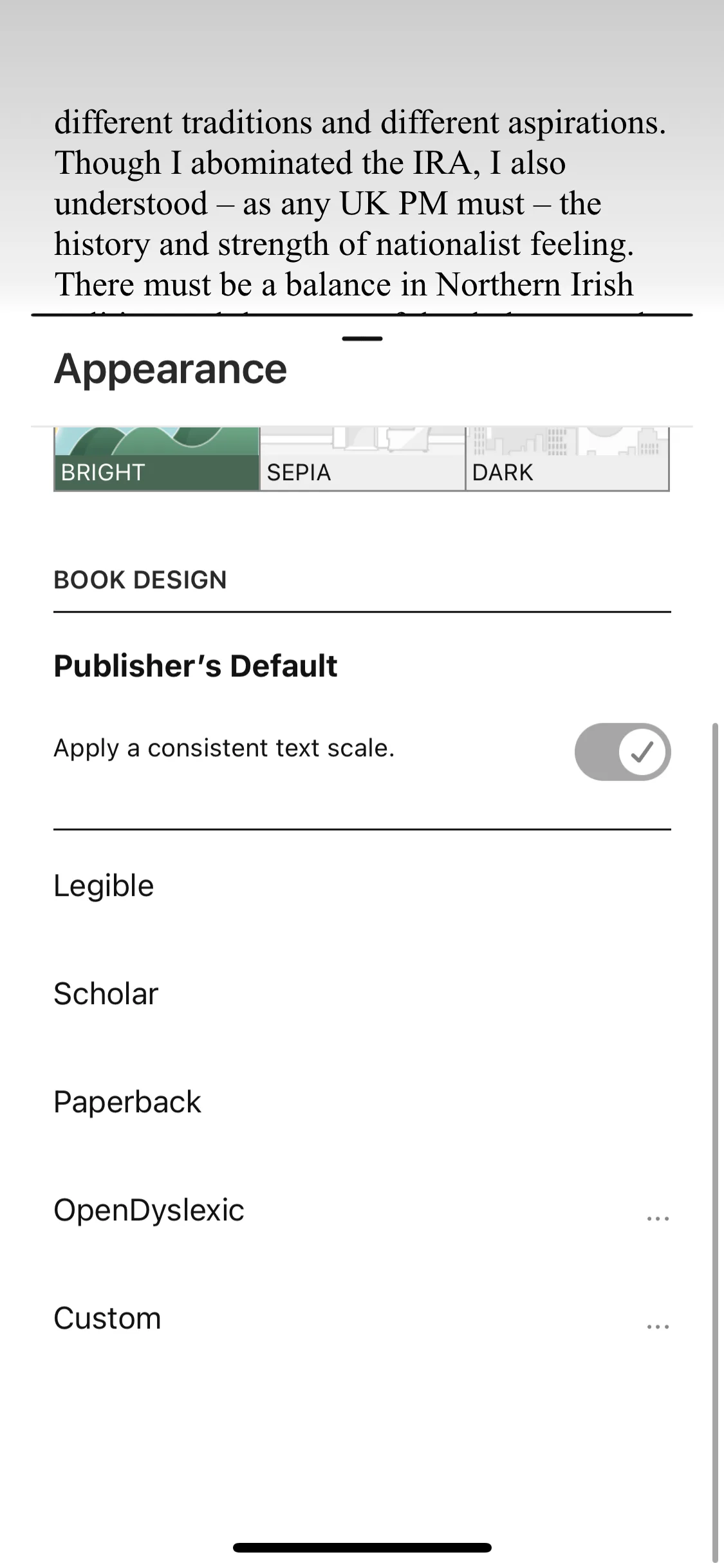Select the DARK theme
The width and height of the screenshot is (724, 1568).
pos(567,459)
